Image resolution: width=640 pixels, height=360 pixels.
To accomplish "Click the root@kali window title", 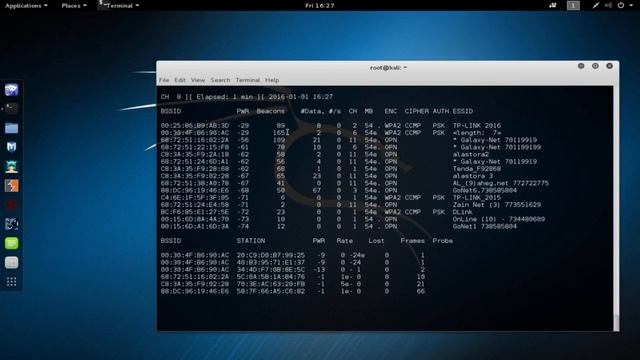I will pos(388,68).
